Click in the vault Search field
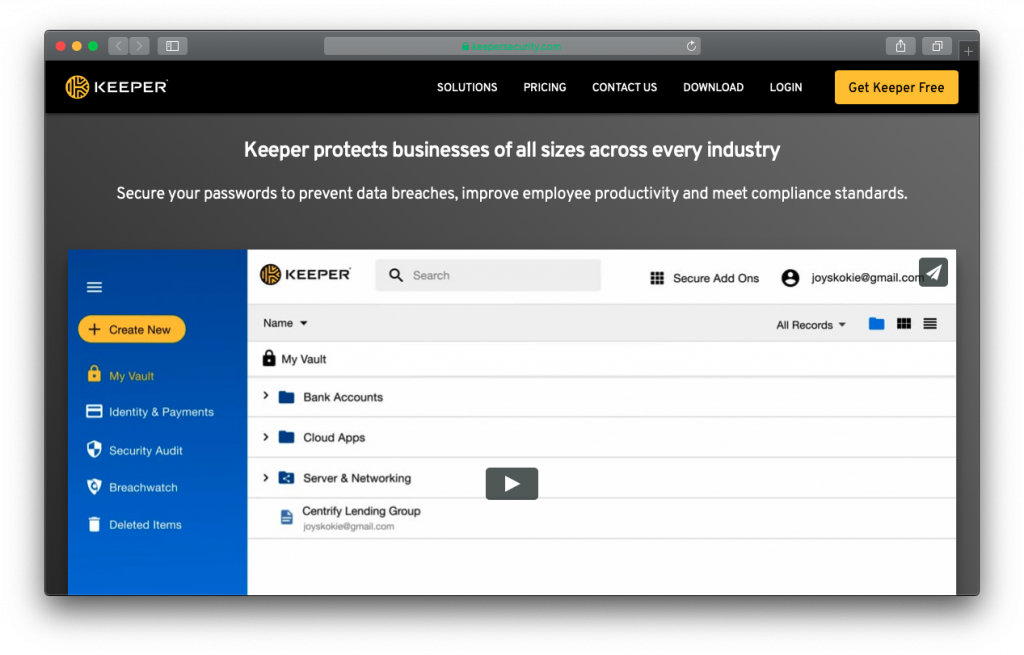Viewport: 1024px width, 655px height. click(488, 275)
